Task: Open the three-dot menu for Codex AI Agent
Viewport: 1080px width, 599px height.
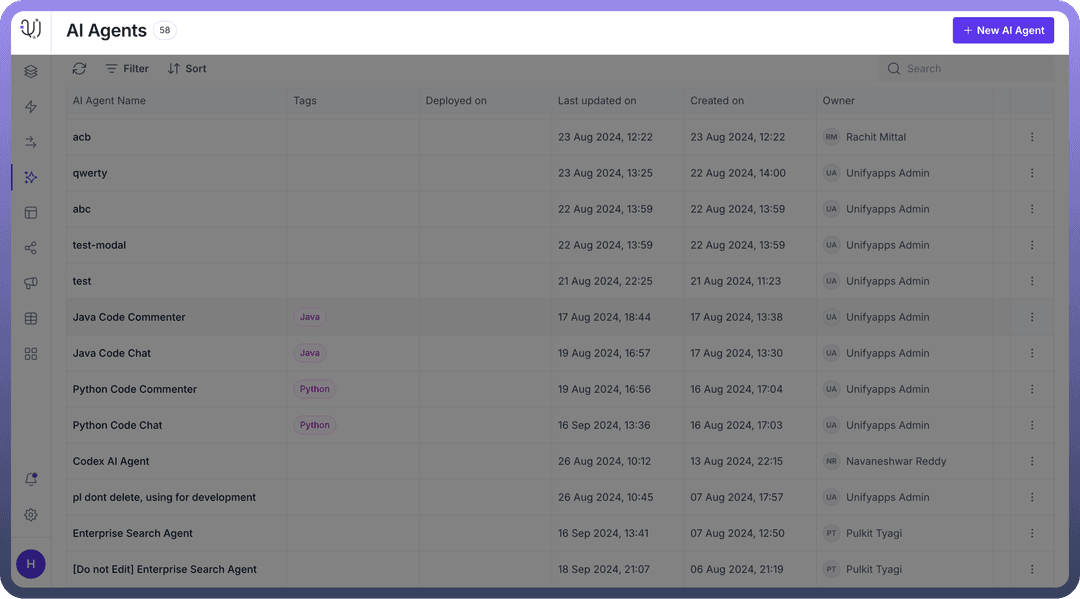Action: 1032,461
